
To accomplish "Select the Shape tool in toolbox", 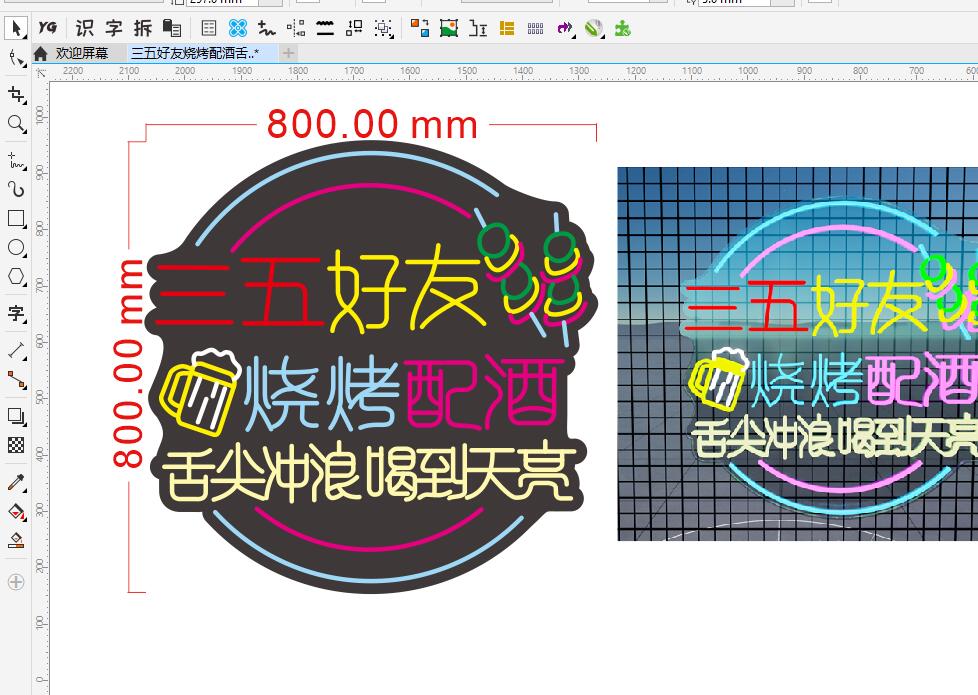I will click(x=16, y=59).
